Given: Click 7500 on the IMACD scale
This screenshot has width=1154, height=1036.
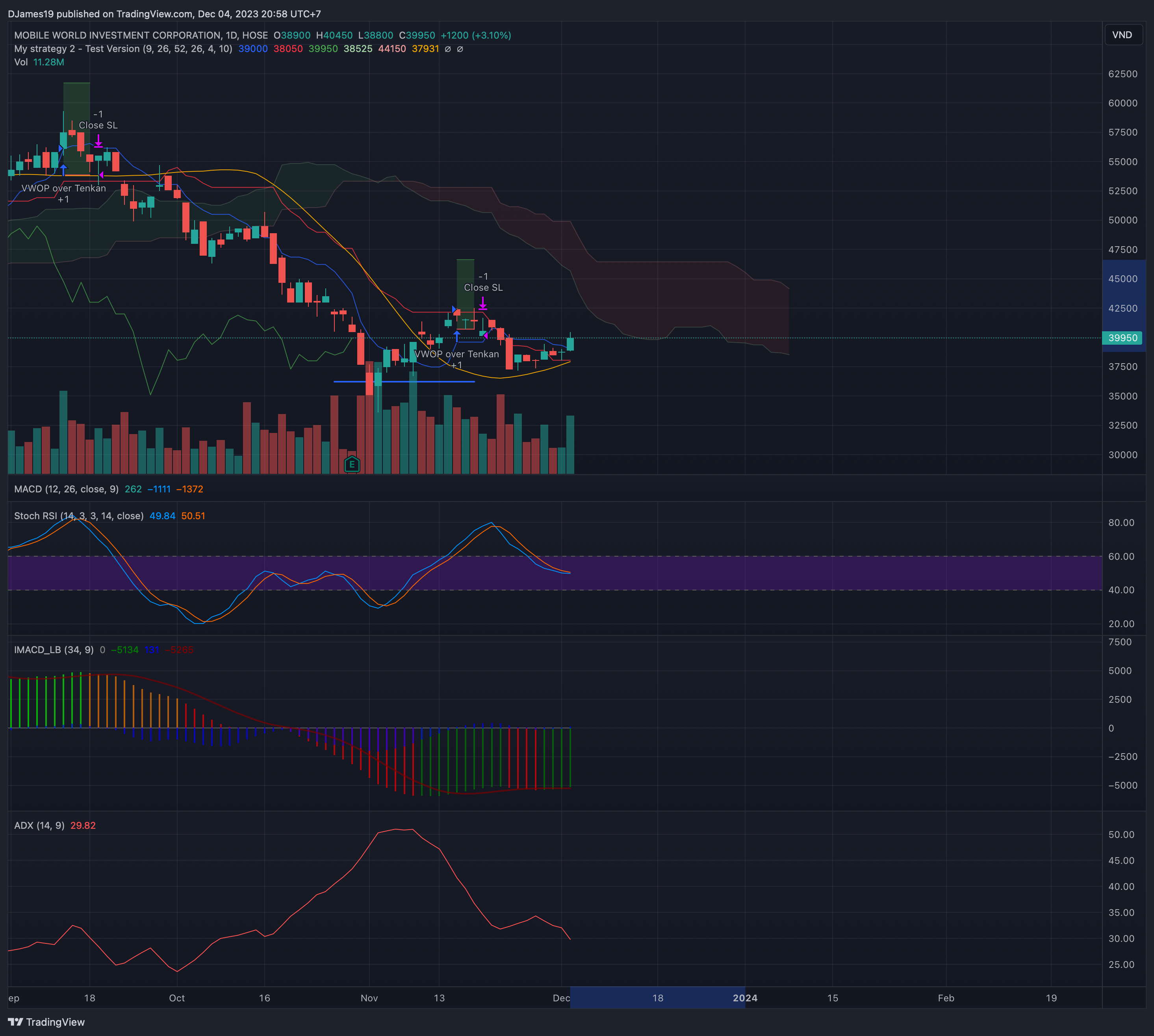Looking at the screenshot, I should [1119, 642].
